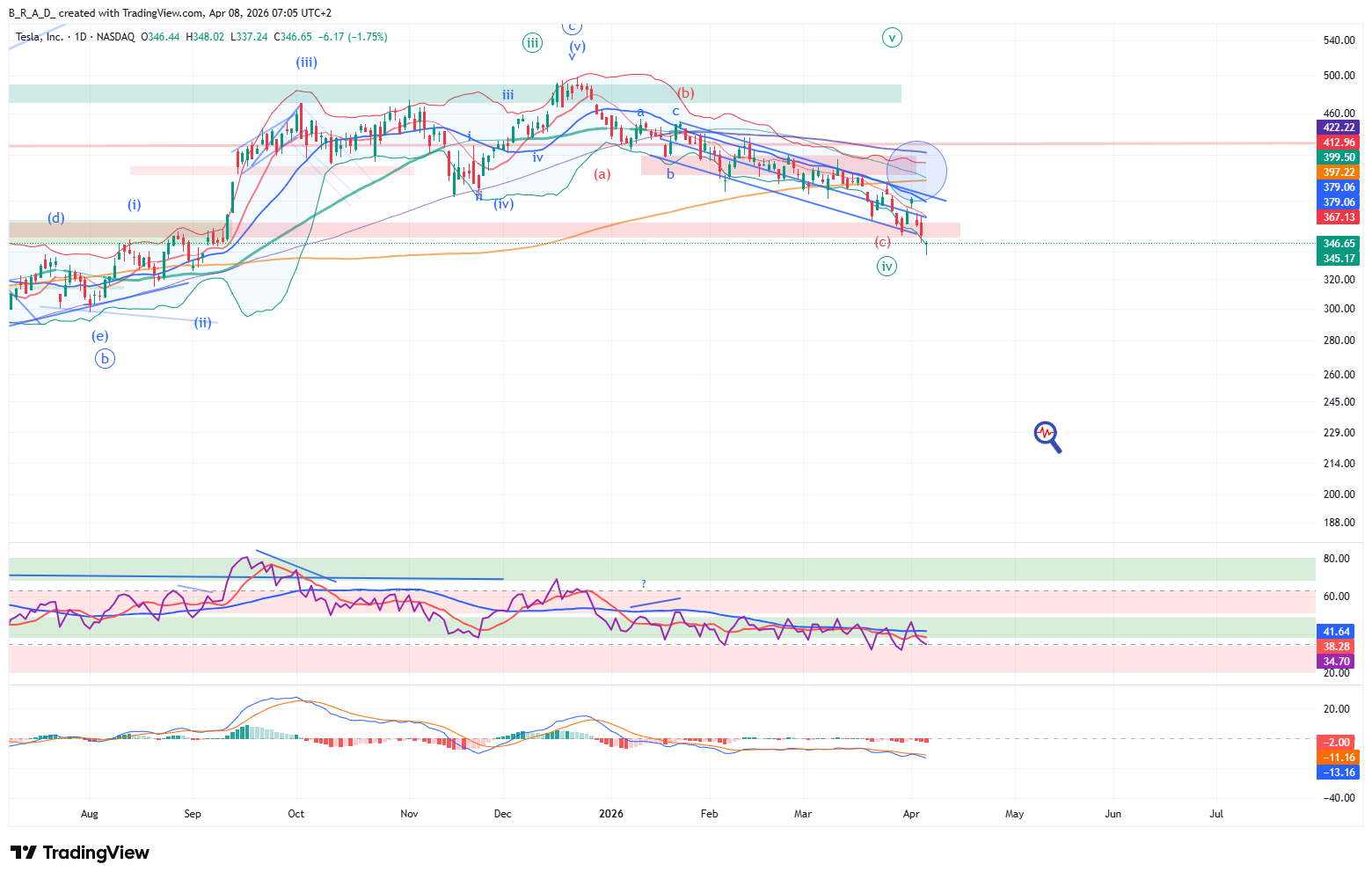This screenshot has height=879, width=1372.
Task: Click the blue 41.64 RSI value label
Action: 1337,632
